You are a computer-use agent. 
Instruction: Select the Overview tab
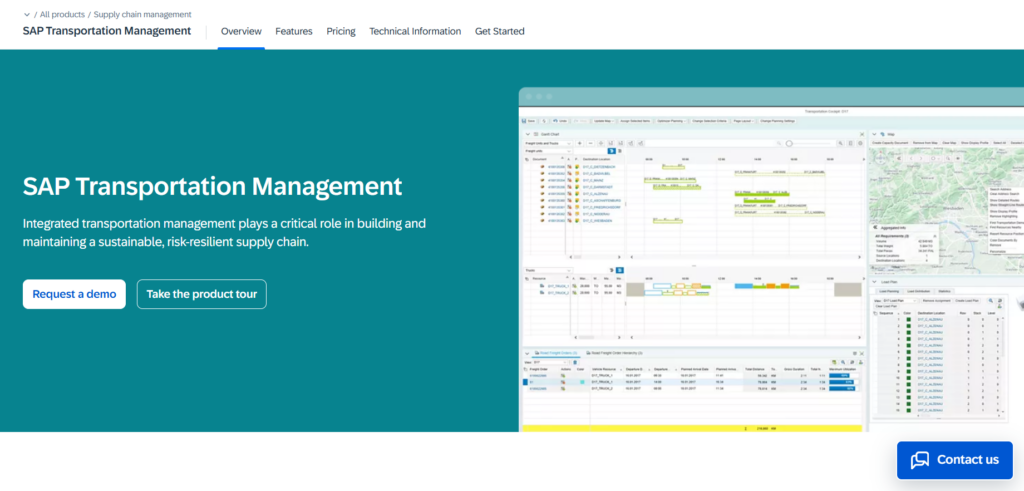(x=241, y=31)
